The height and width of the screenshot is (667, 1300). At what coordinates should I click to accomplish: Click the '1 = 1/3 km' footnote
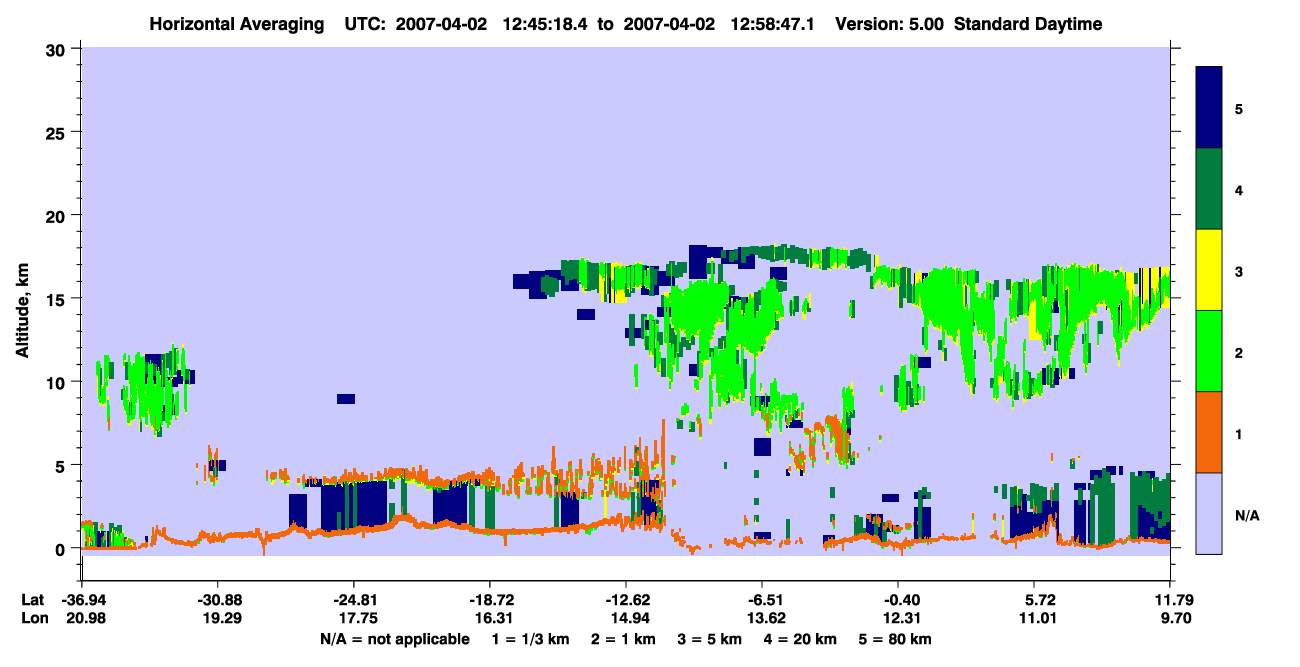pyautogui.click(x=531, y=639)
